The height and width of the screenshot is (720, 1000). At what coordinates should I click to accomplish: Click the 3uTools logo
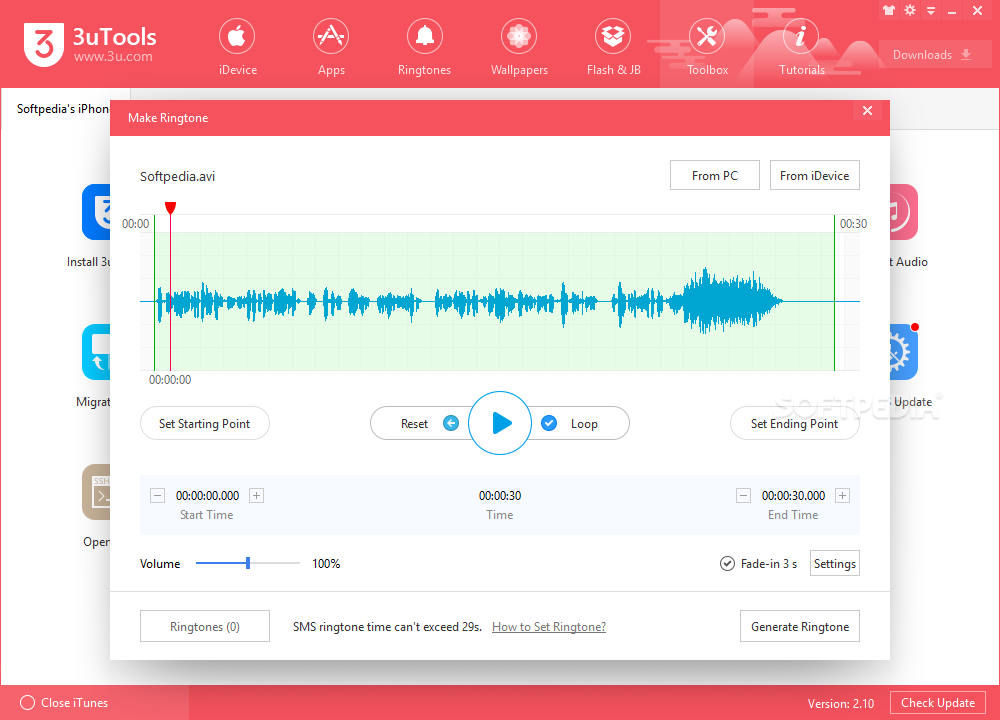click(90, 44)
